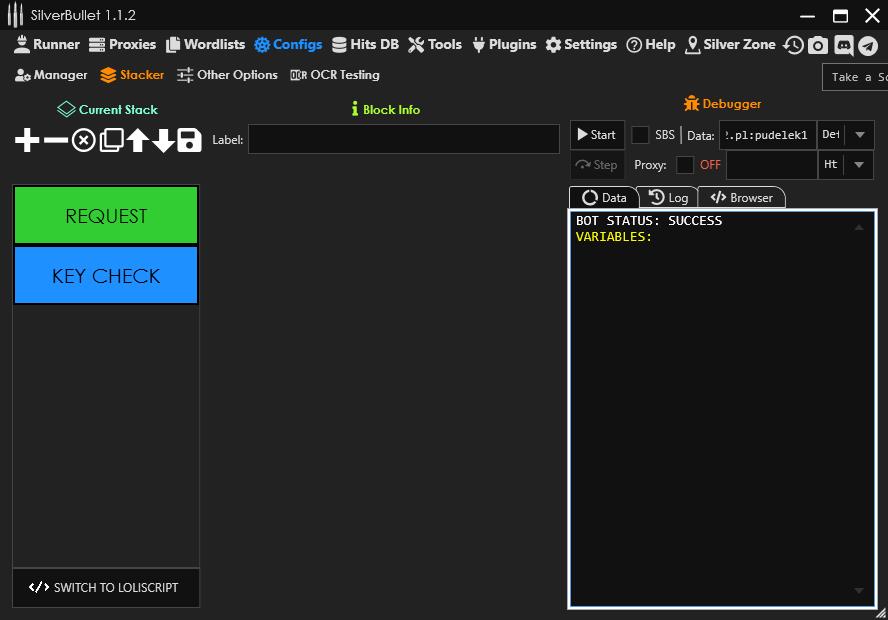Click the debugger Step button

click(x=597, y=165)
